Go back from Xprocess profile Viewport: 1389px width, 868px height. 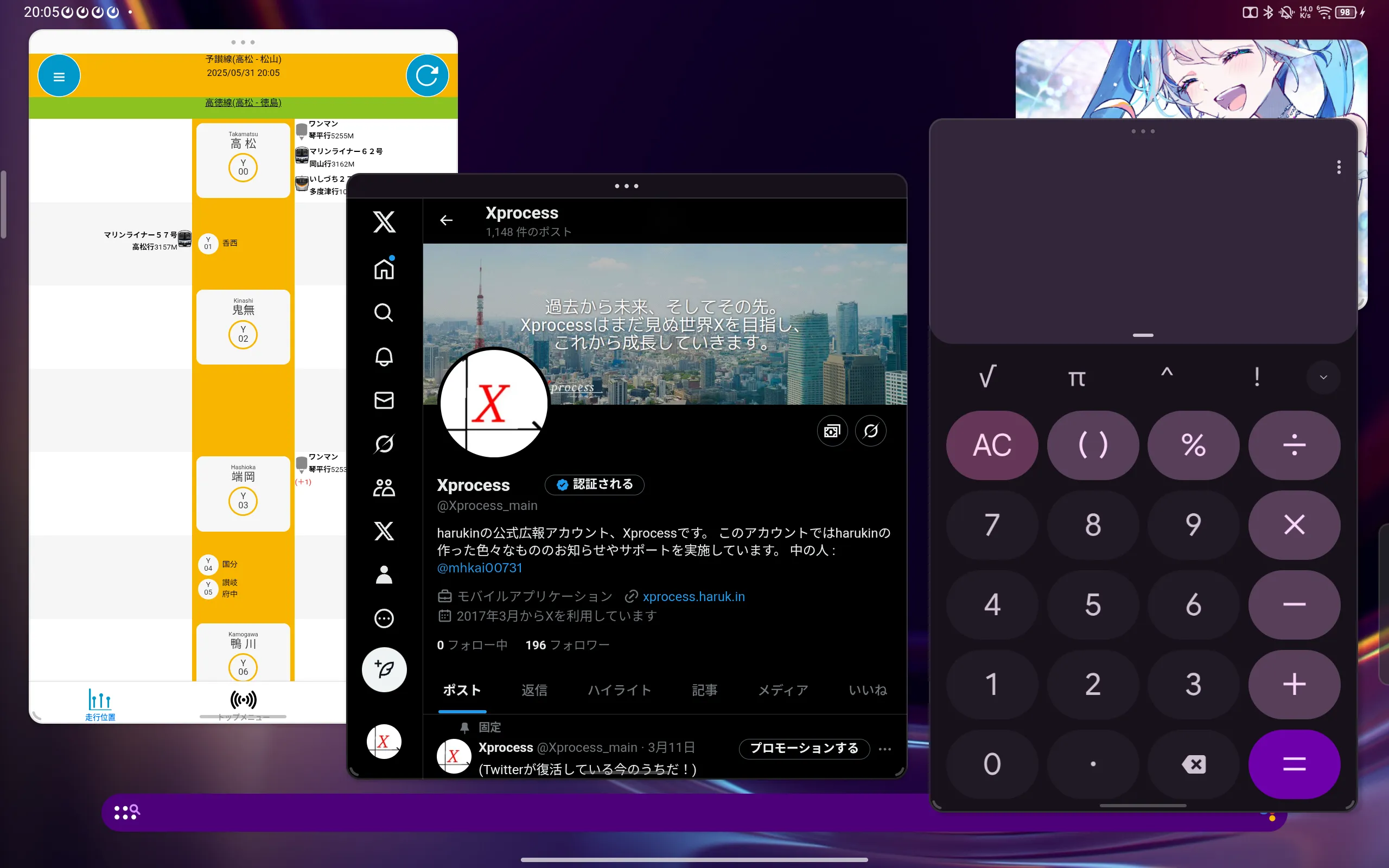tap(446, 220)
